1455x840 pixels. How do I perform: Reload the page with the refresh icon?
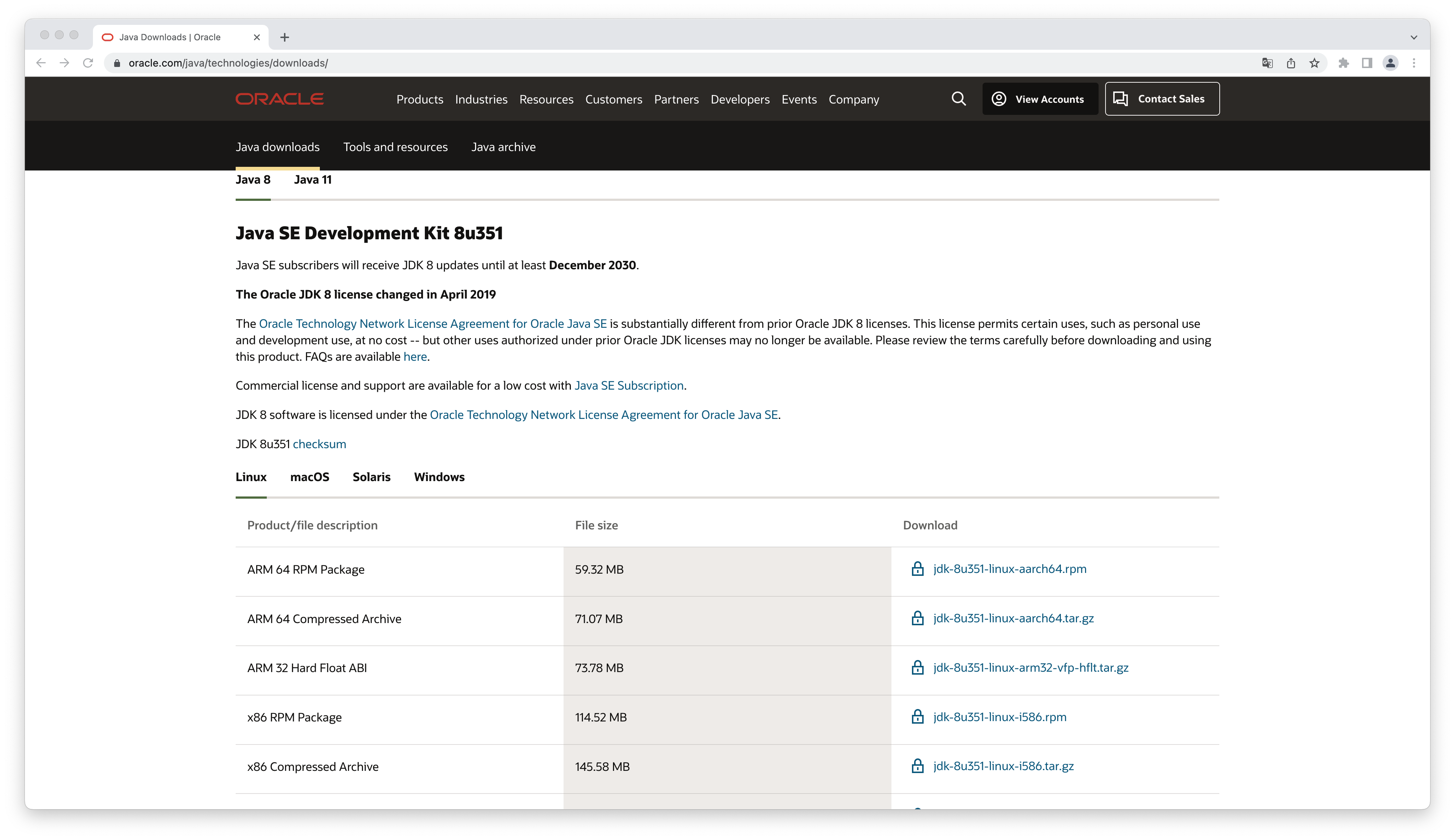88,63
